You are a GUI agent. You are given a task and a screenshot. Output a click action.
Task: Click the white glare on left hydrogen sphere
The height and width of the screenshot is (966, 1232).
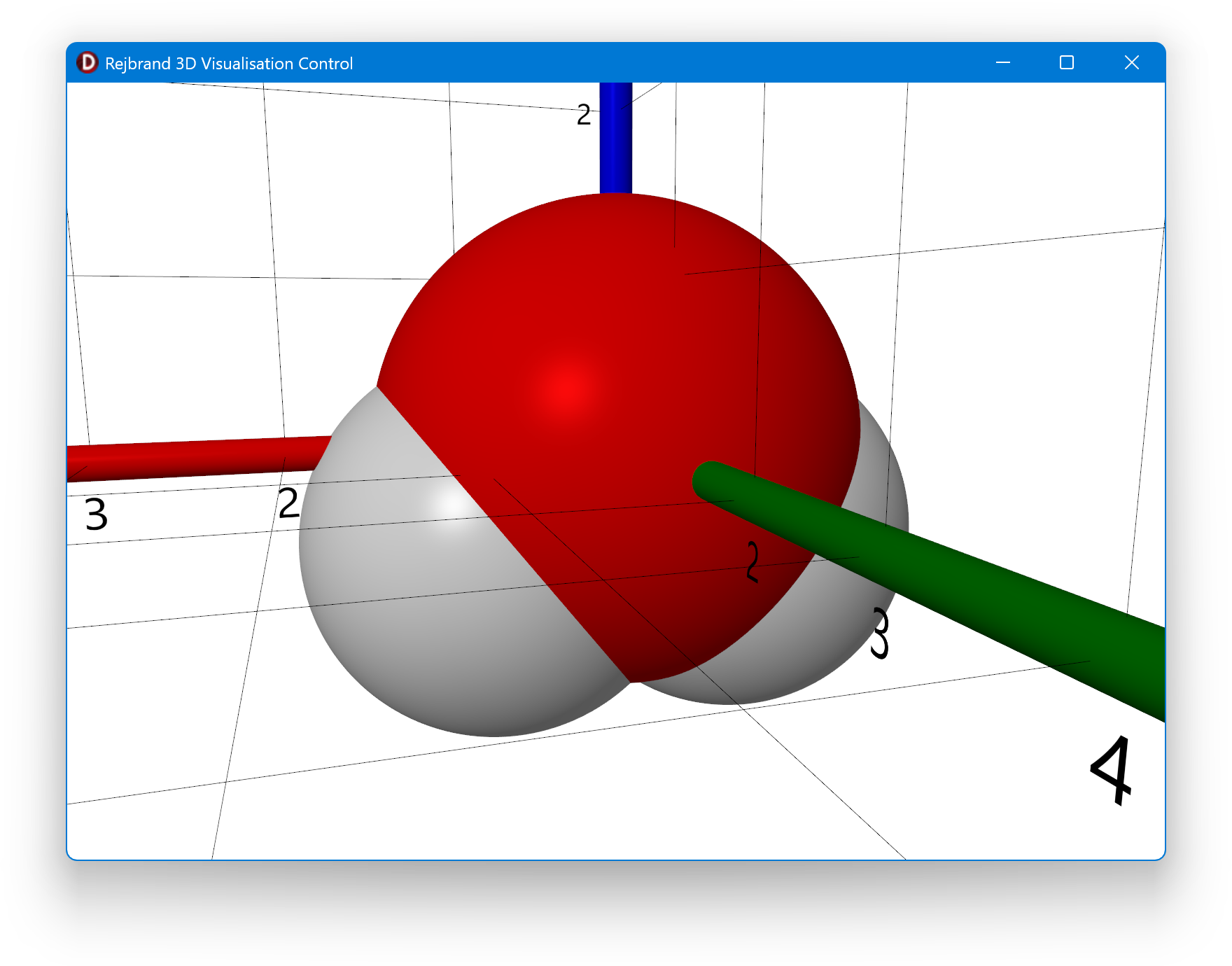pos(449,505)
